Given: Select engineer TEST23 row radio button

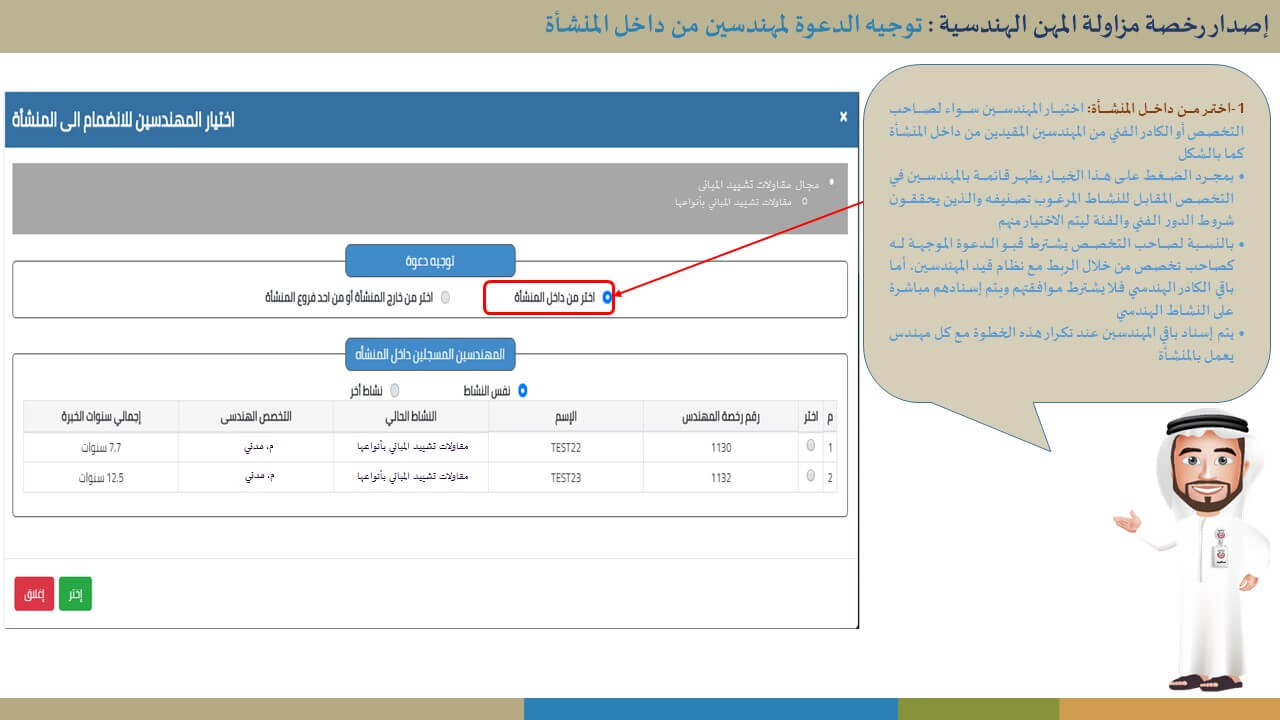Looking at the screenshot, I should point(810,477).
